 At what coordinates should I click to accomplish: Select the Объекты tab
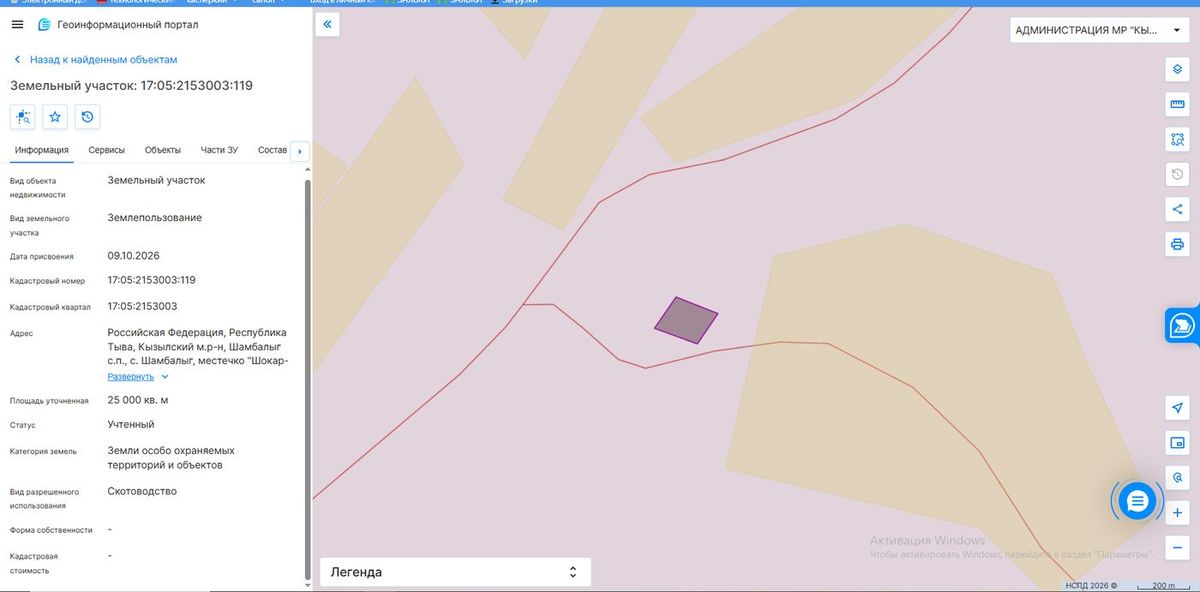163,150
